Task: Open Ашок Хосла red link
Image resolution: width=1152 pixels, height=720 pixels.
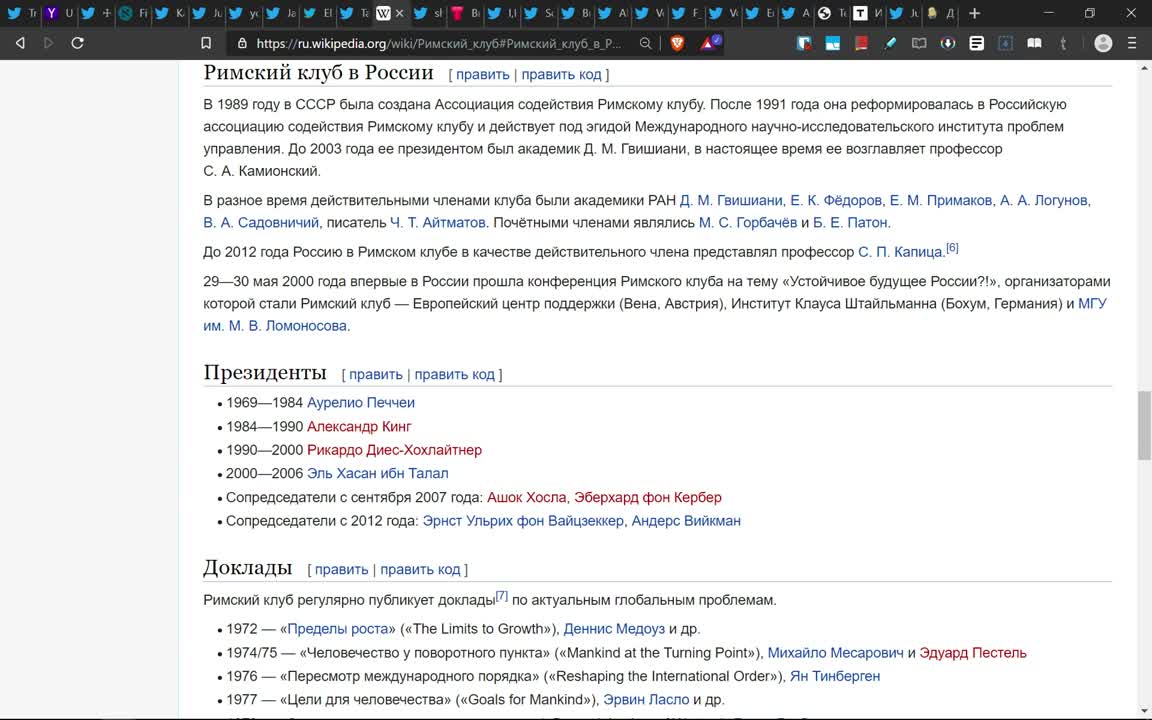Action: pos(527,497)
